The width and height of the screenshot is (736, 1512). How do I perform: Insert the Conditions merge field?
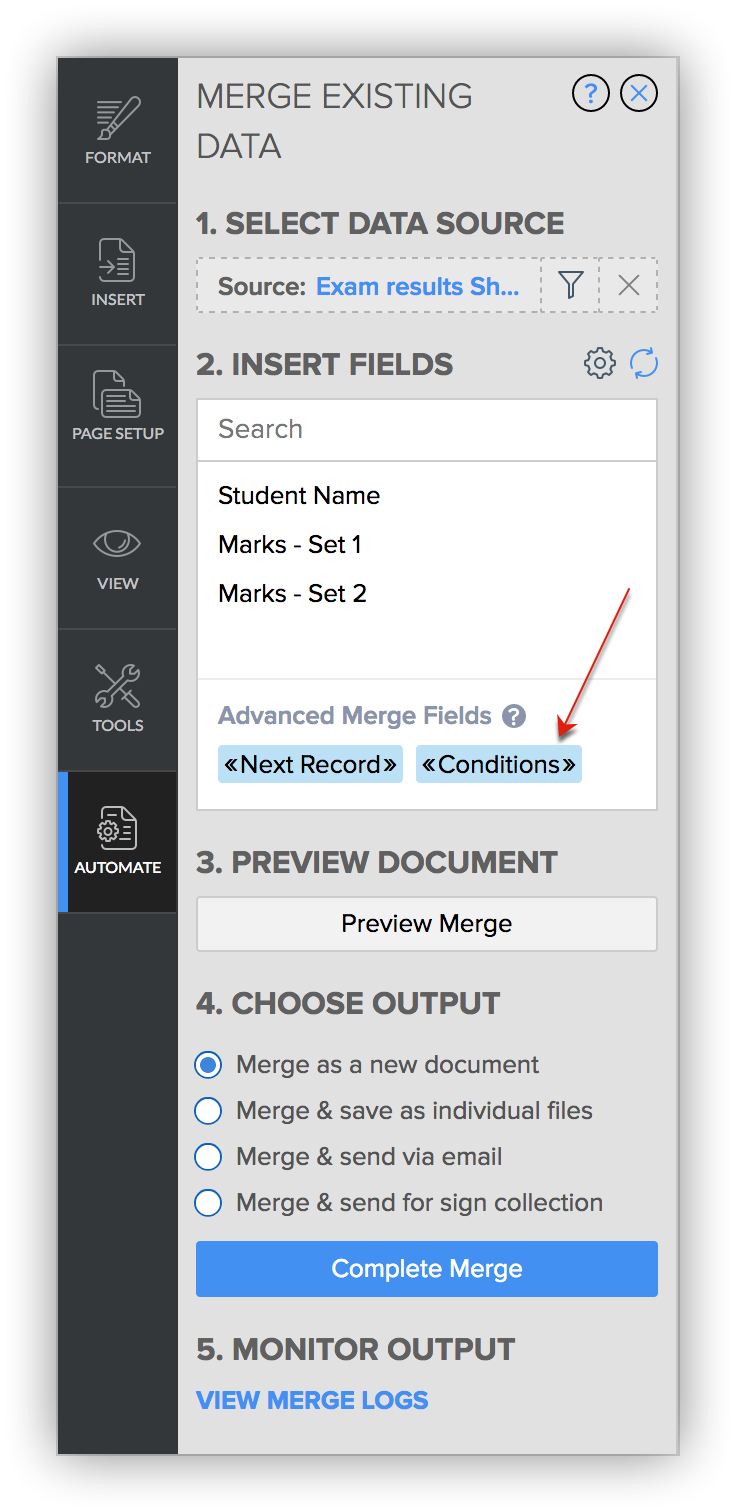coord(498,764)
